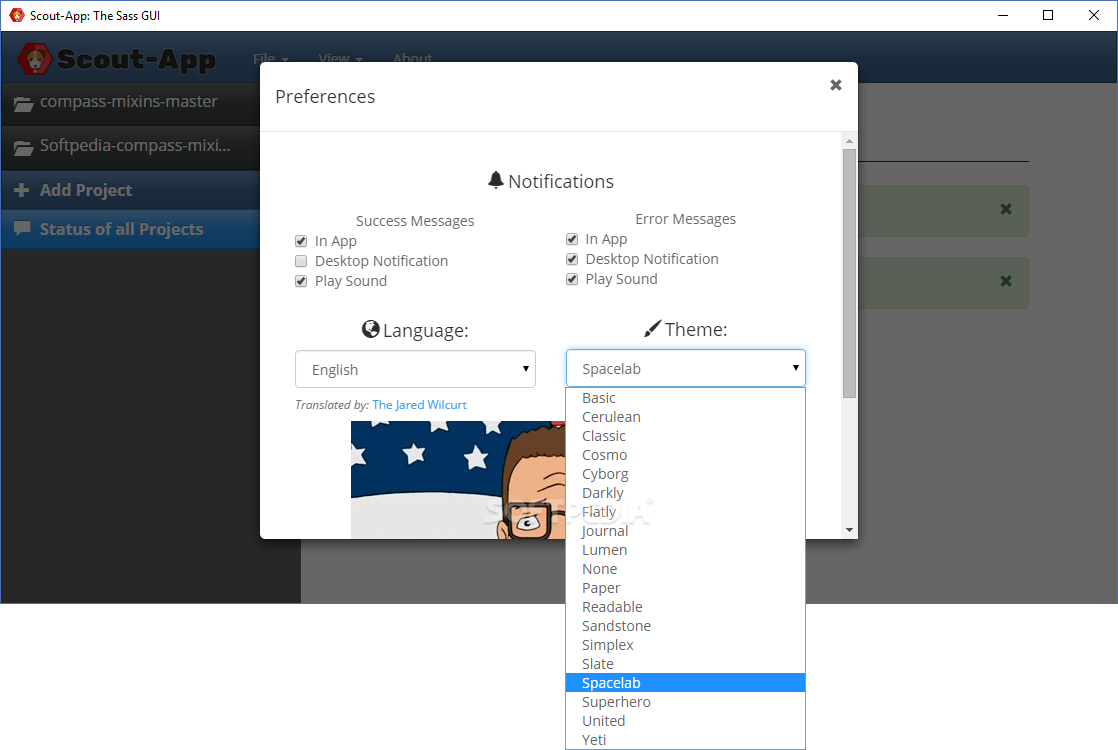This screenshot has width=1118, height=750.
Task: Pick Simplex from the theme list
Action: [685, 645]
